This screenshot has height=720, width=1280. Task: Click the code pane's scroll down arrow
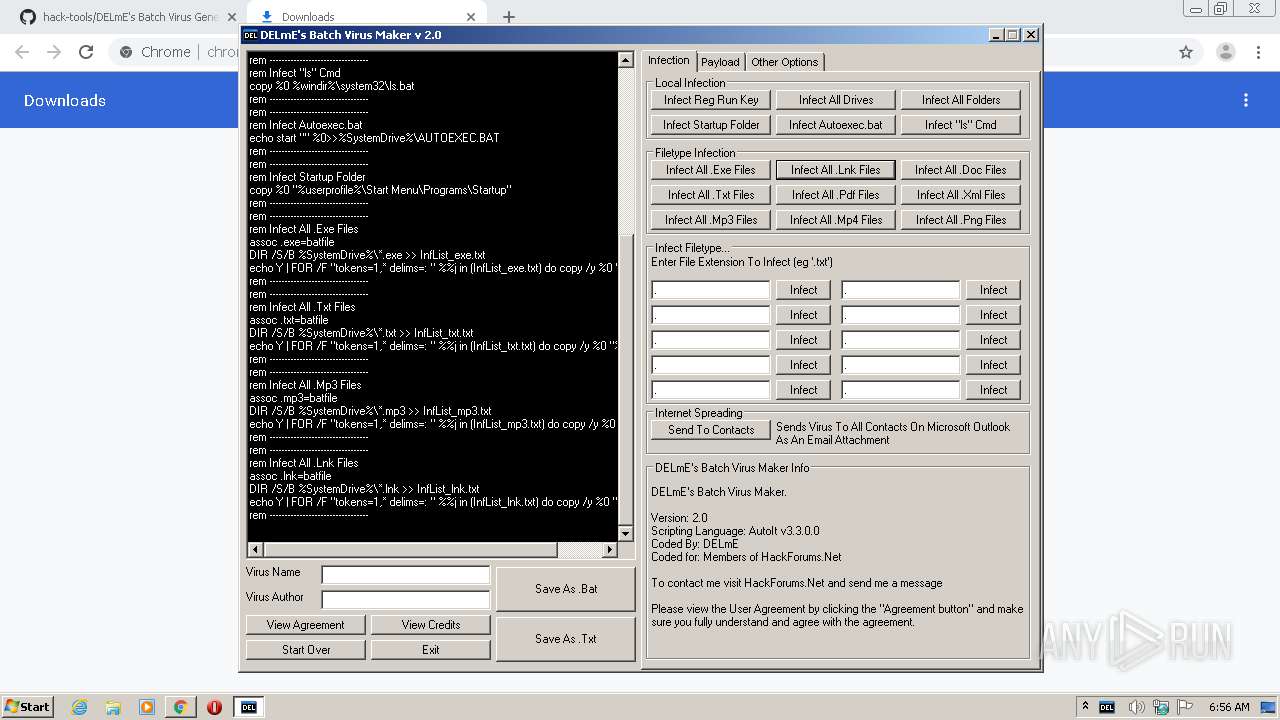tap(626, 534)
